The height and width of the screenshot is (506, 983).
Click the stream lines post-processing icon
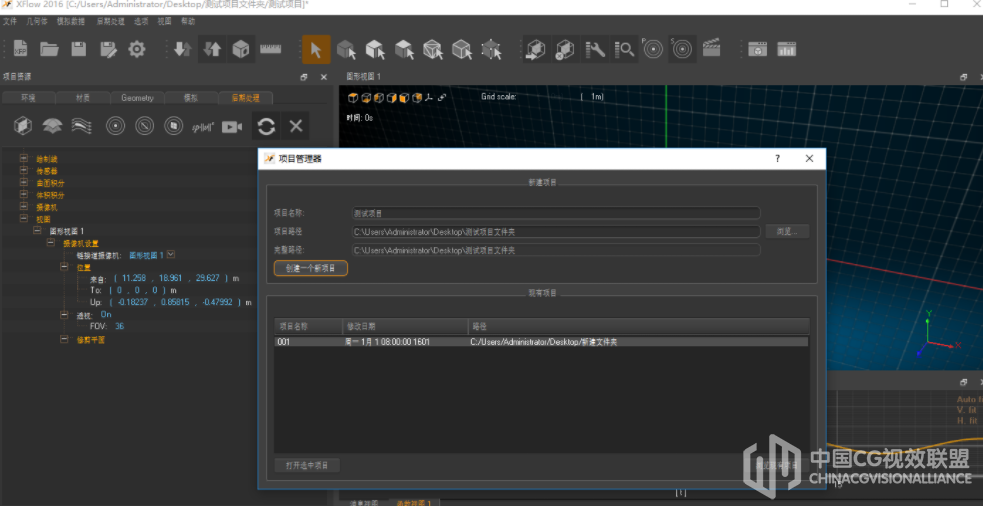coord(82,126)
